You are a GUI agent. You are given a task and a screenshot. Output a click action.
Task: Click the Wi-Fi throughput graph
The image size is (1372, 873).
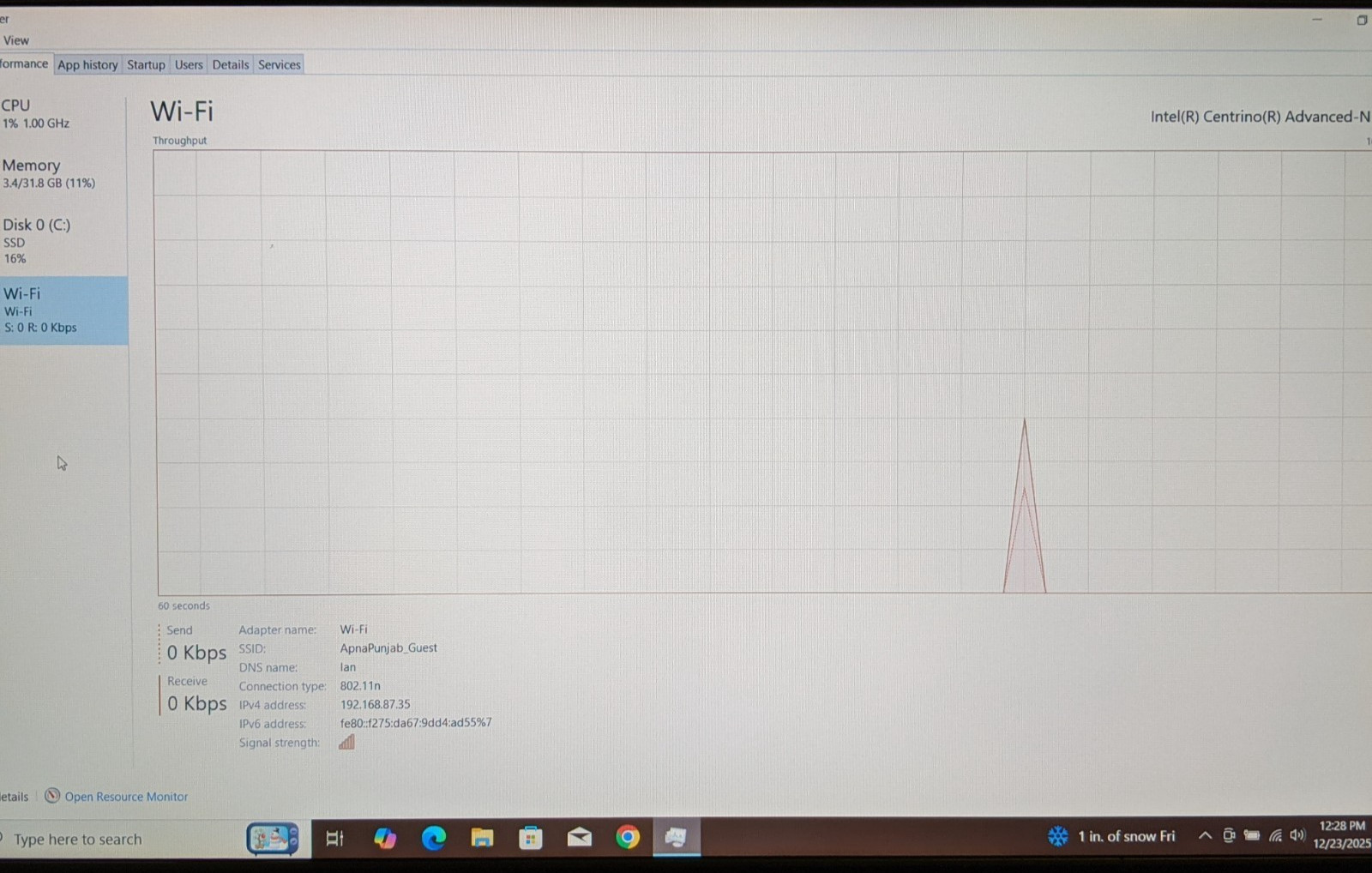tap(763, 372)
